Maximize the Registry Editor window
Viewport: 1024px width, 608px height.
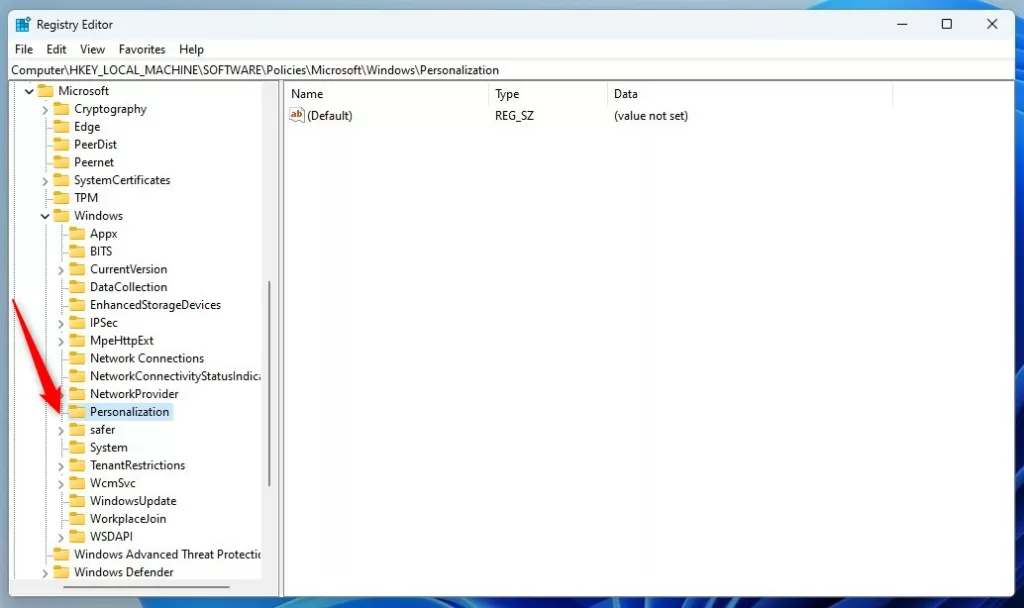[946, 24]
